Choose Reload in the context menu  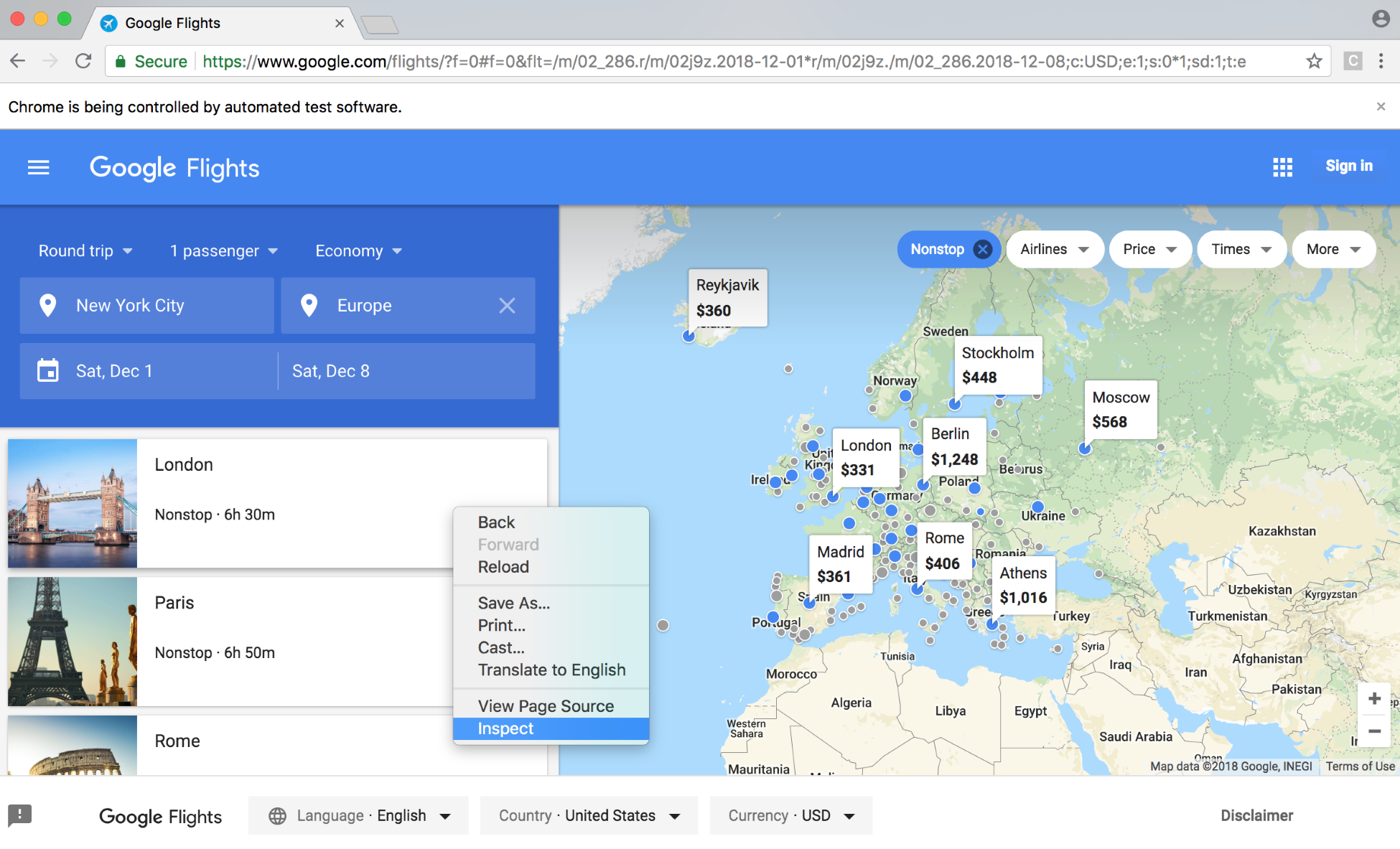pos(551,567)
